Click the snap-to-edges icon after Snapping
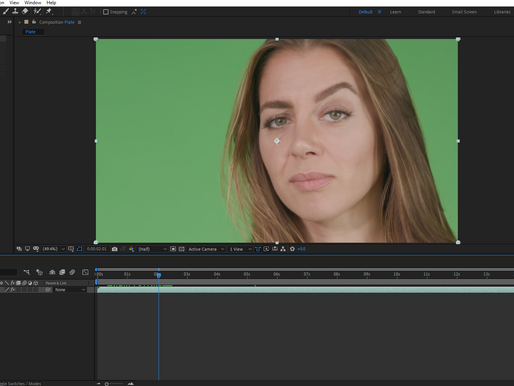Screen dimensions: 514x386 coord(134,12)
